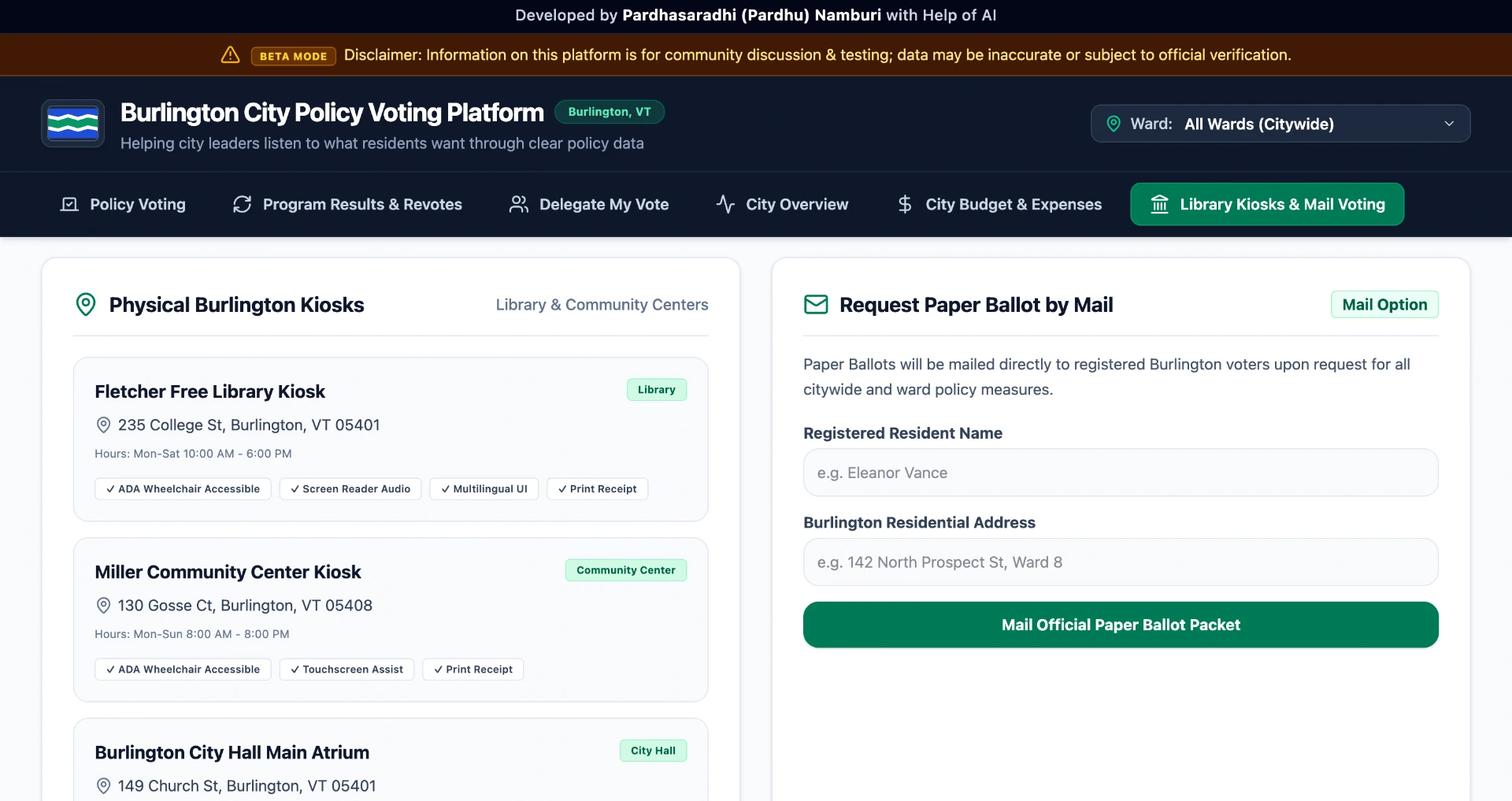Click the City Budget dollar sign icon

[x=905, y=205]
